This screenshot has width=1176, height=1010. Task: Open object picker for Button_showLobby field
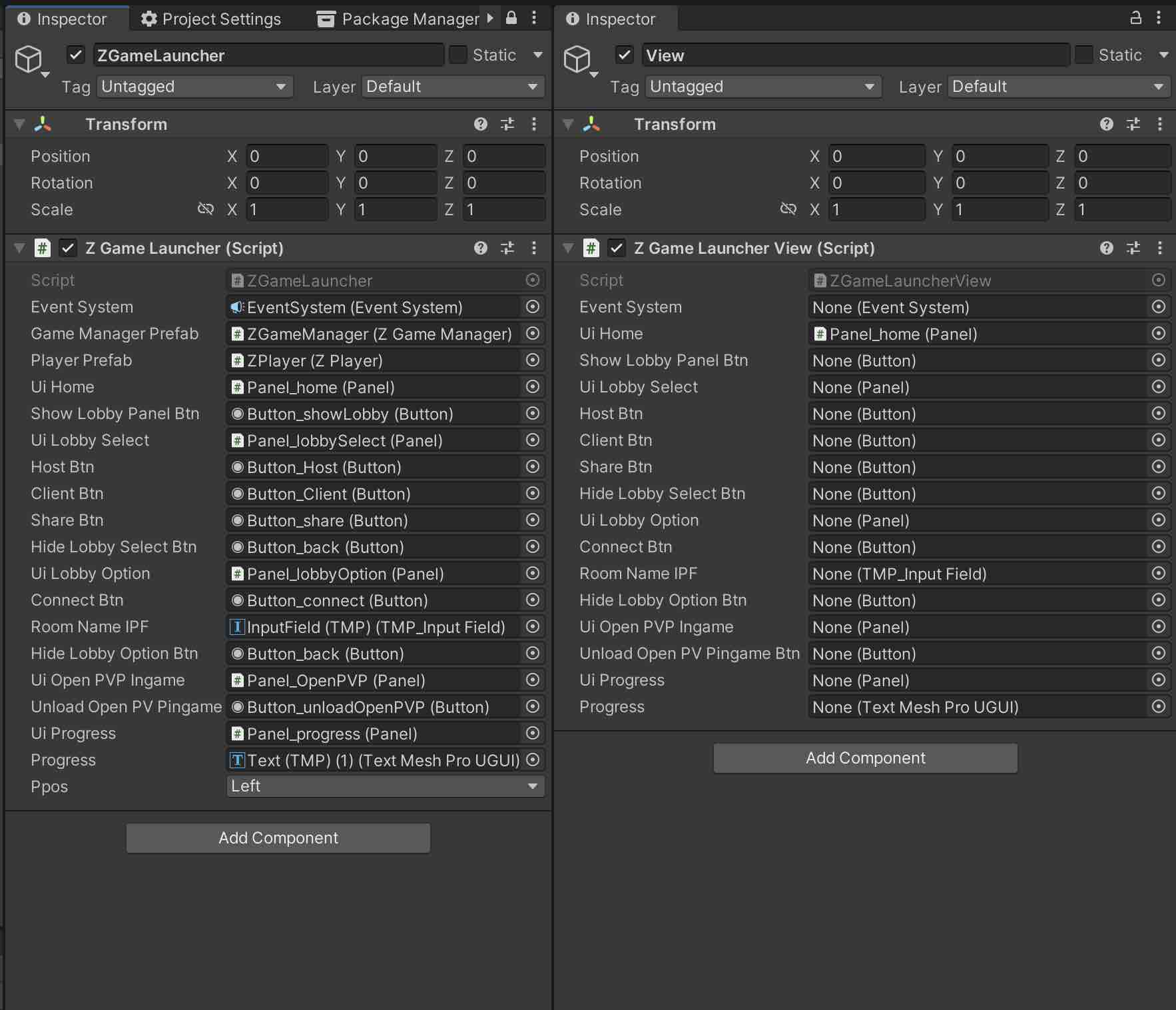point(533,414)
